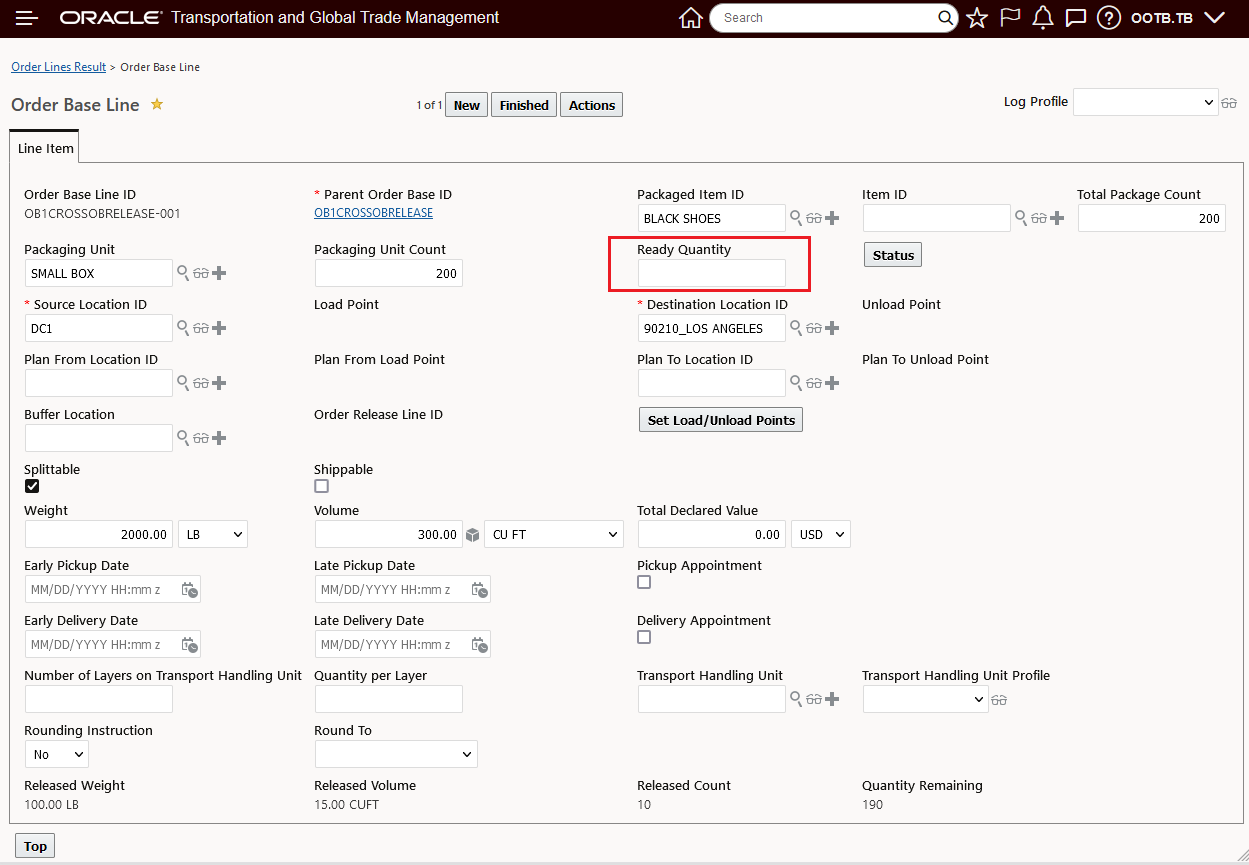Uncheck the Splittable checkbox

pos(32,486)
